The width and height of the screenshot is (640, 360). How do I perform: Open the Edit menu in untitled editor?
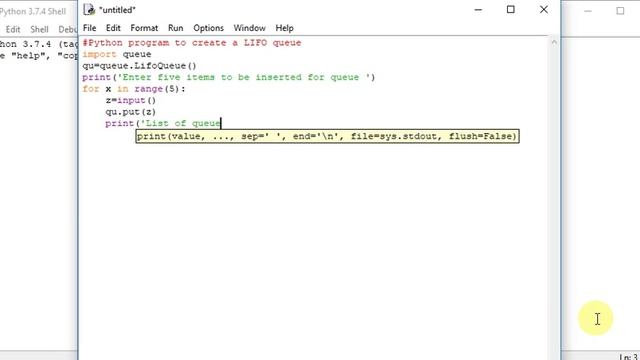coord(113,28)
